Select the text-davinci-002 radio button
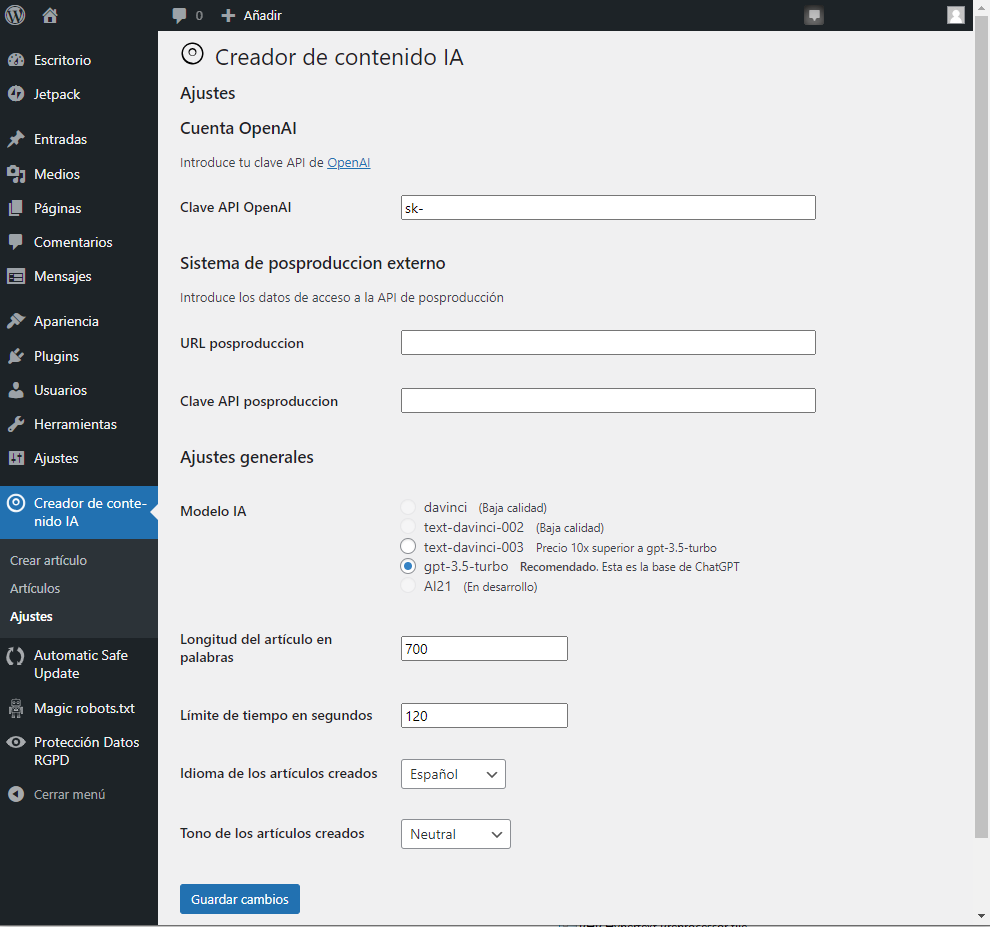The image size is (990, 927). coord(408,527)
